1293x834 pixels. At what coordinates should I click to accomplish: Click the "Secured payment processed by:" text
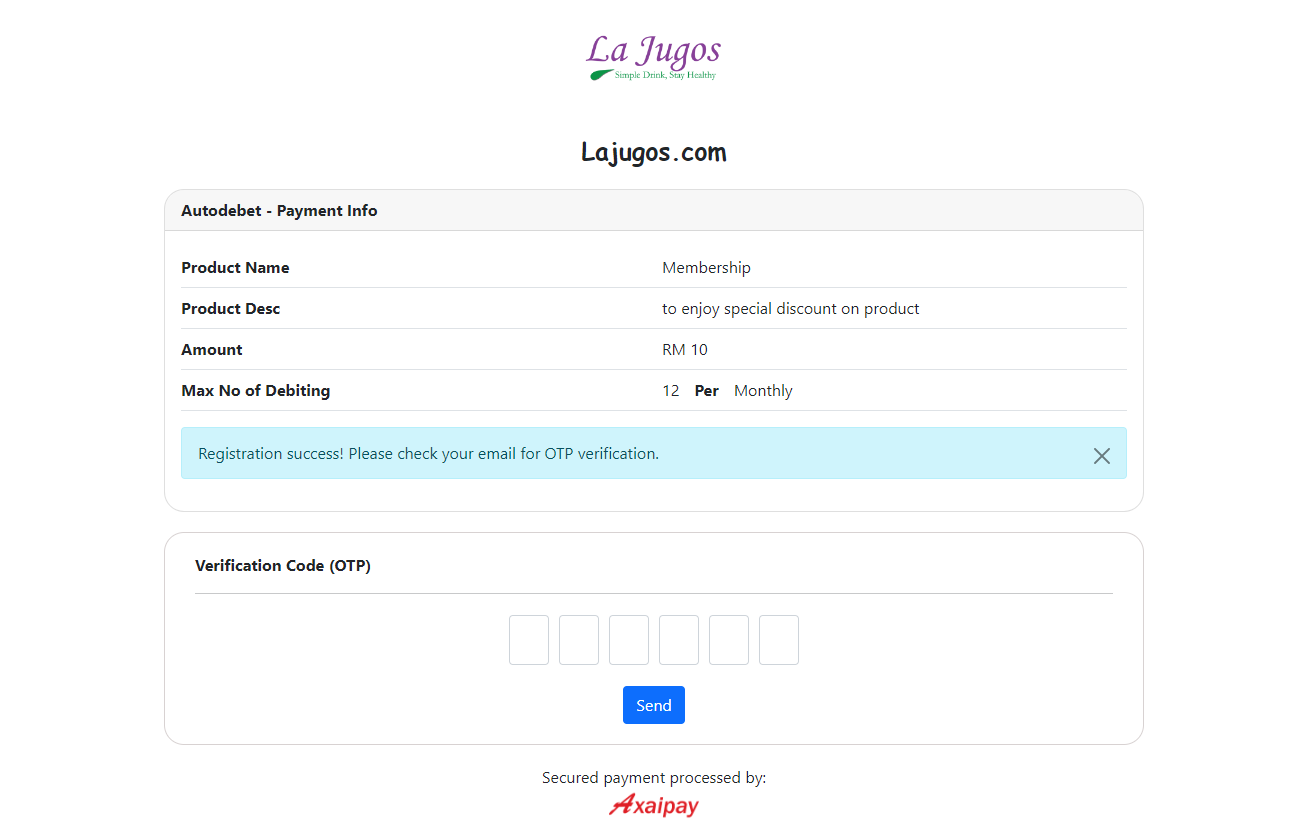(654, 778)
